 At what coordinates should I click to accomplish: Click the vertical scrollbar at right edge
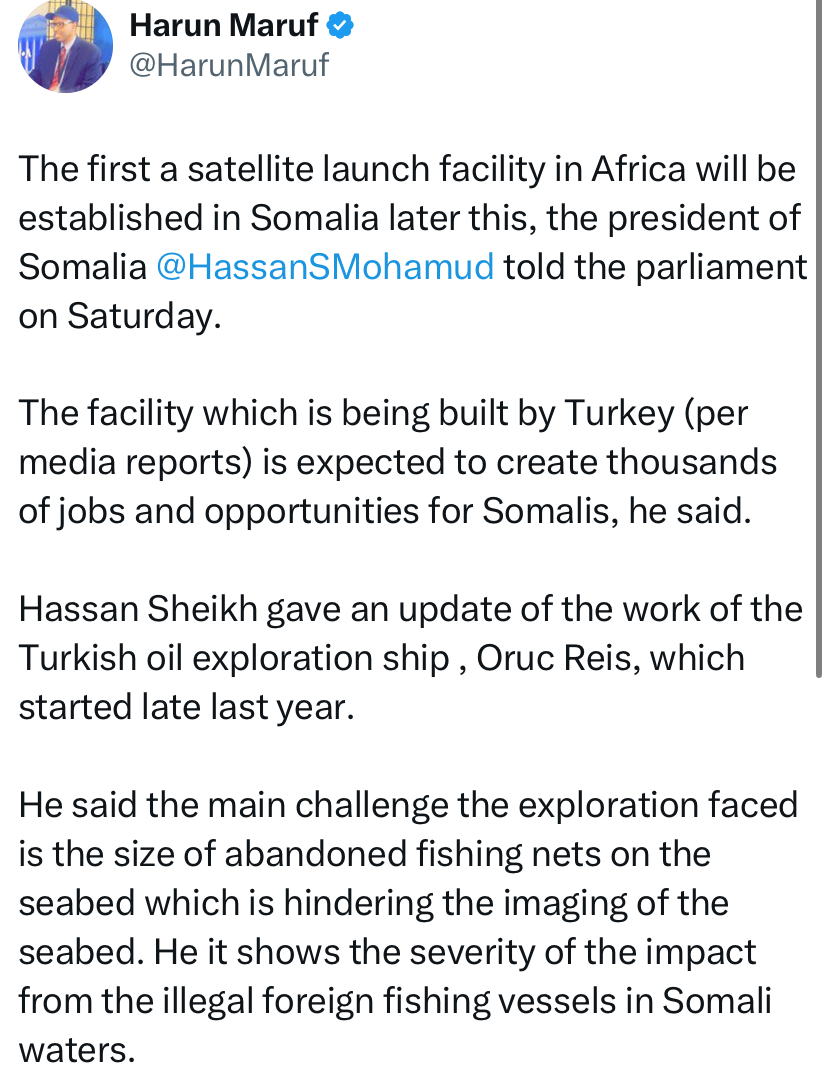pos(818,339)
